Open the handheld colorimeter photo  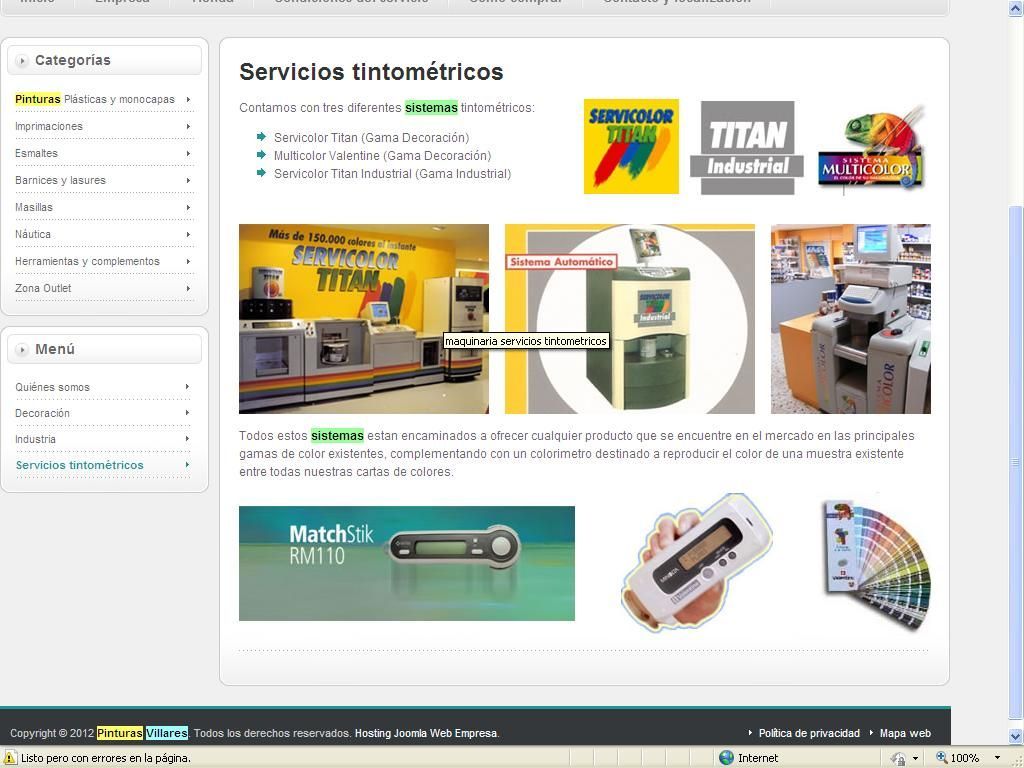[x=696, y=562]
